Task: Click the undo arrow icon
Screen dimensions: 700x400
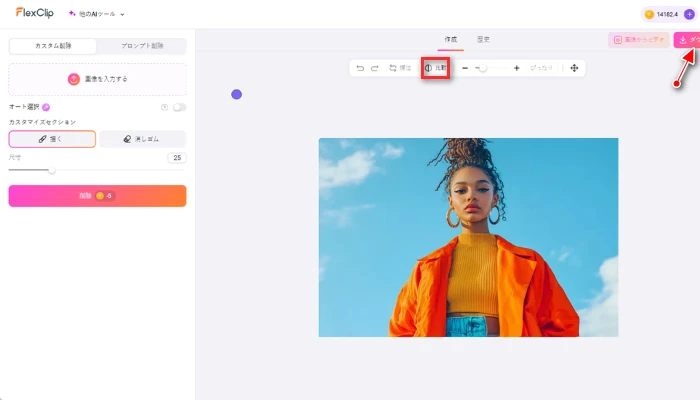Action: pyautogui.click(x=360, y=68)
